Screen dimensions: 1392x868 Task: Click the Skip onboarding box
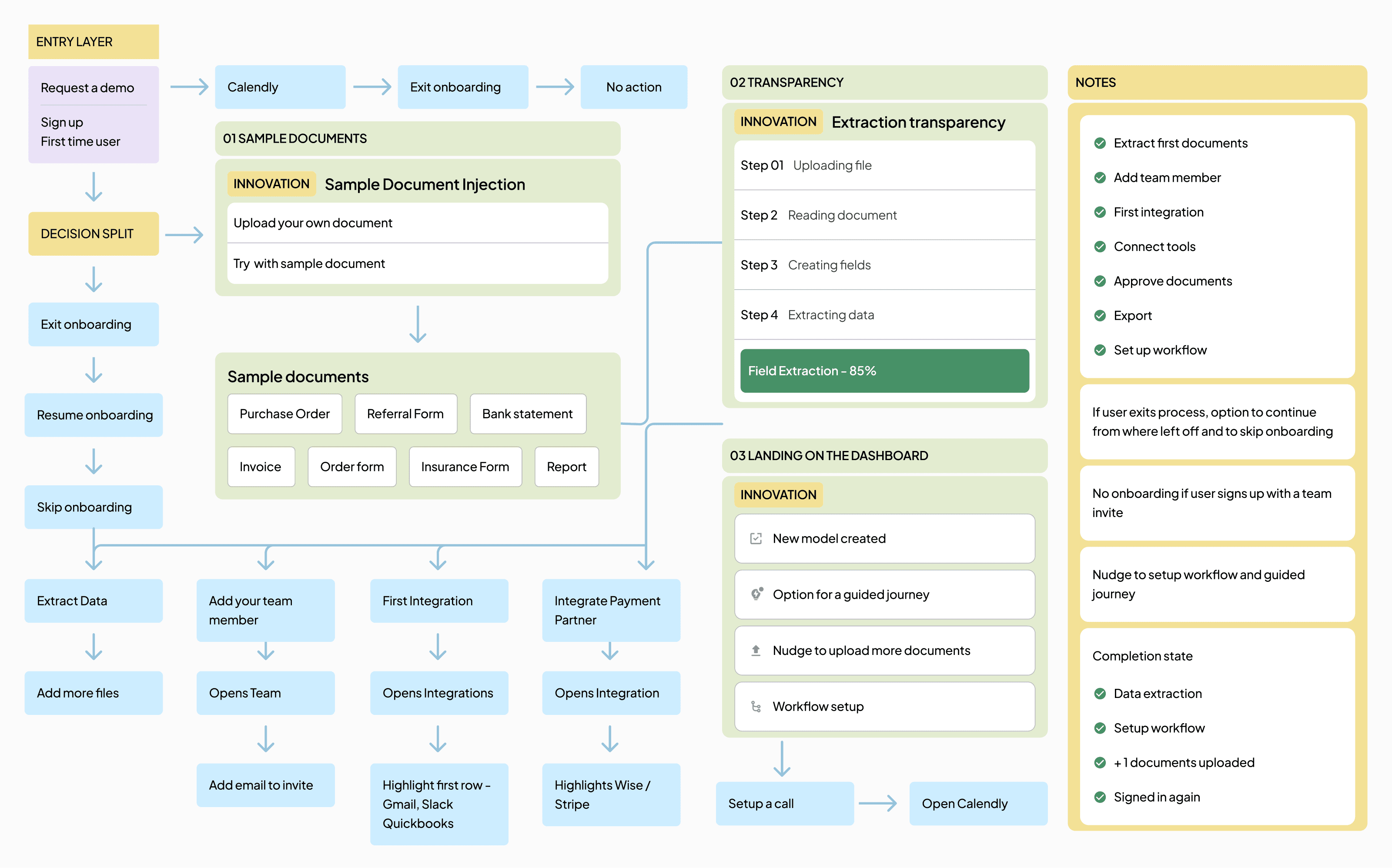click(93, 507)
